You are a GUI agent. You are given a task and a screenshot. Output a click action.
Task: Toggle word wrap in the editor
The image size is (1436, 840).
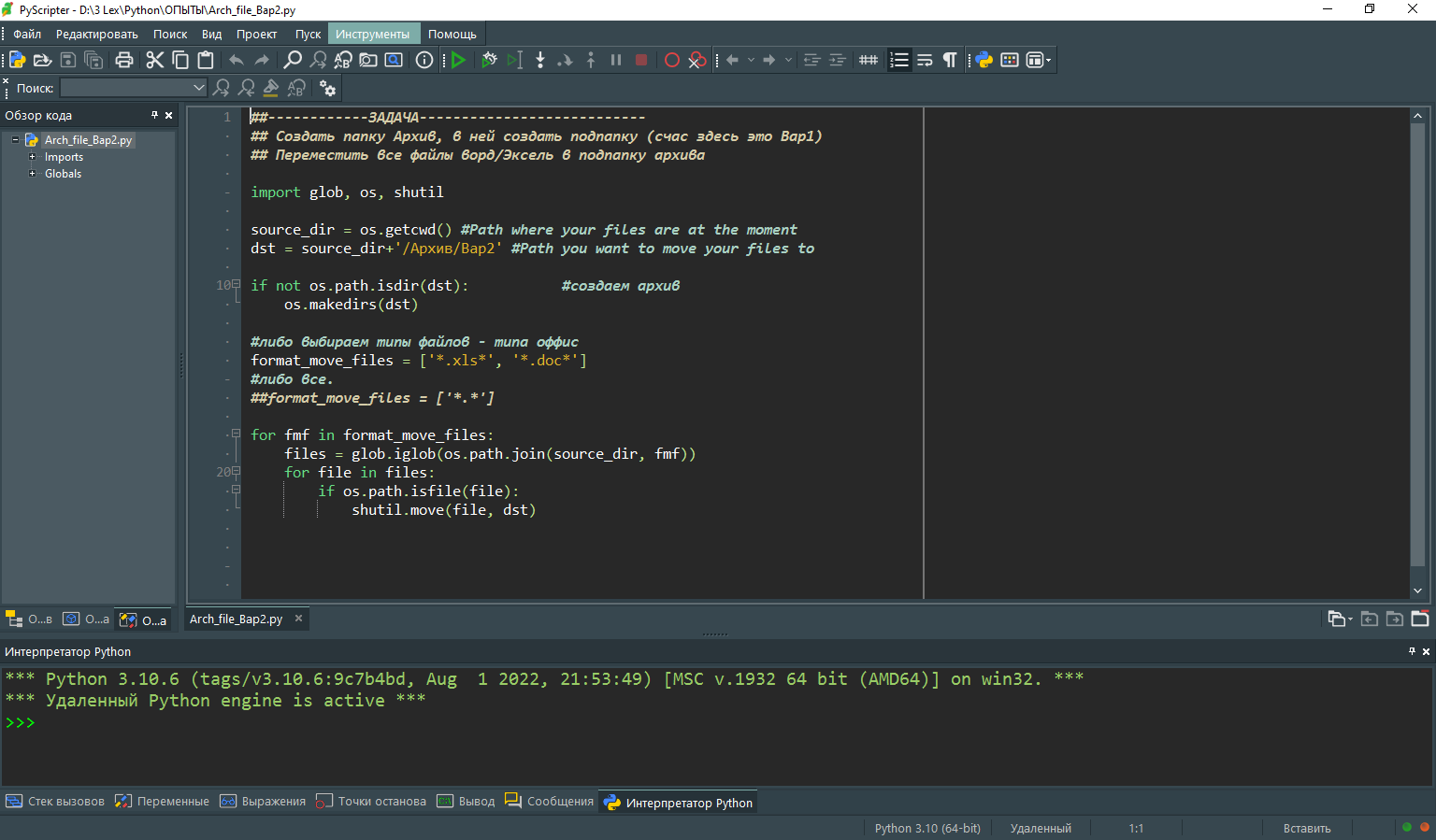coord(925,60)
